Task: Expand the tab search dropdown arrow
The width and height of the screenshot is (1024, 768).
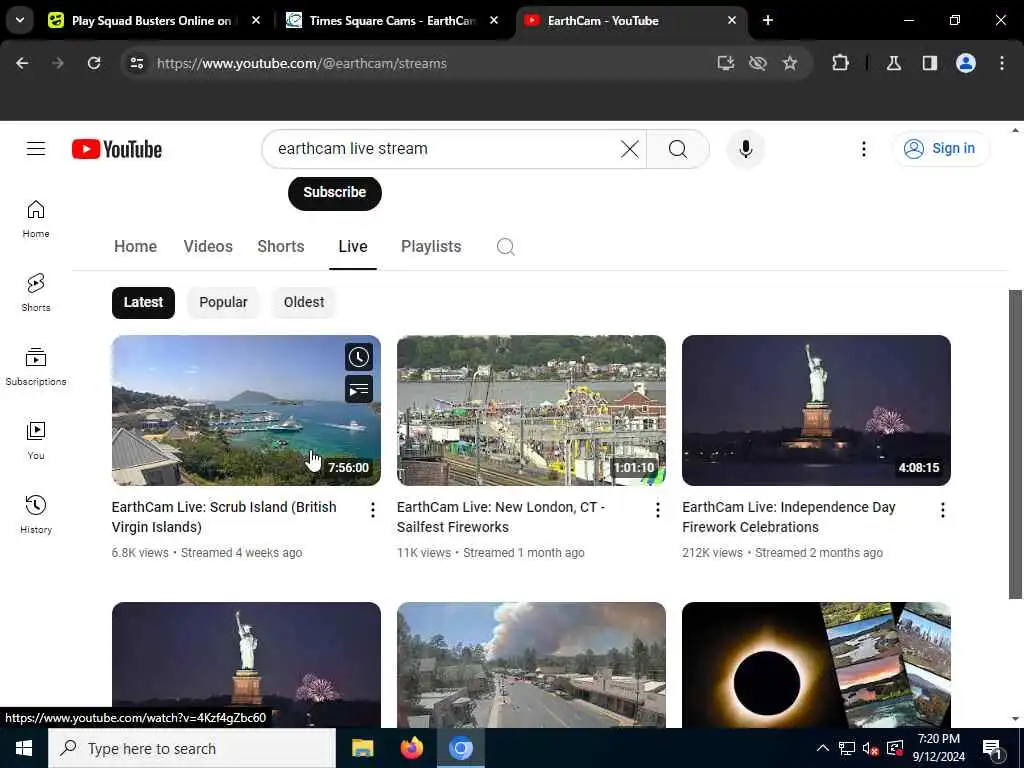Action: (20, 20)
